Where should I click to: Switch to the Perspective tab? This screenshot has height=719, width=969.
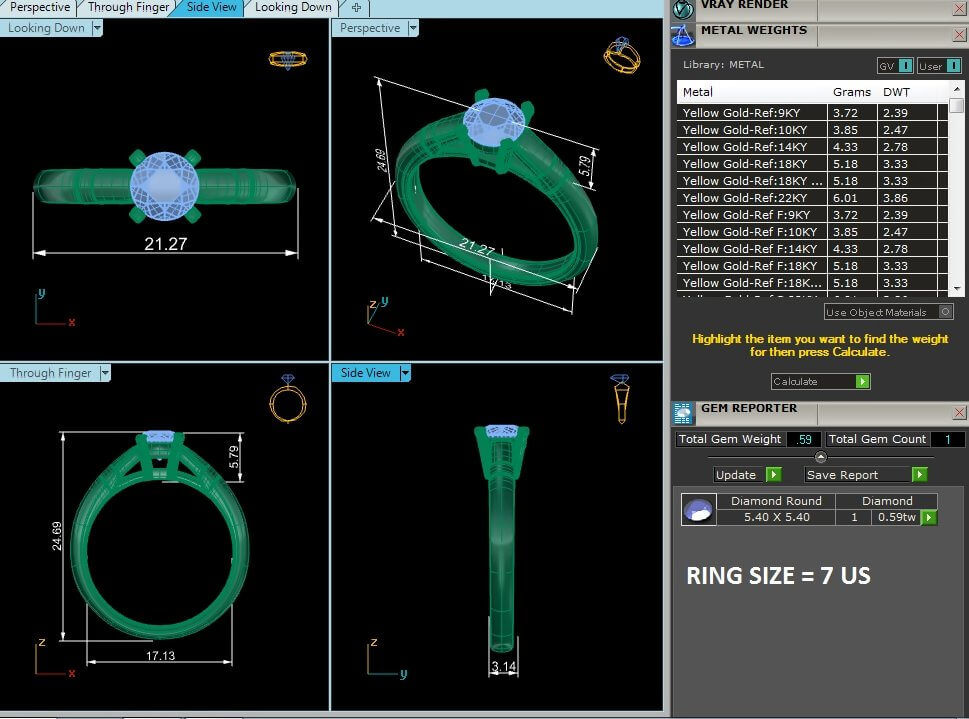point(39,8)
